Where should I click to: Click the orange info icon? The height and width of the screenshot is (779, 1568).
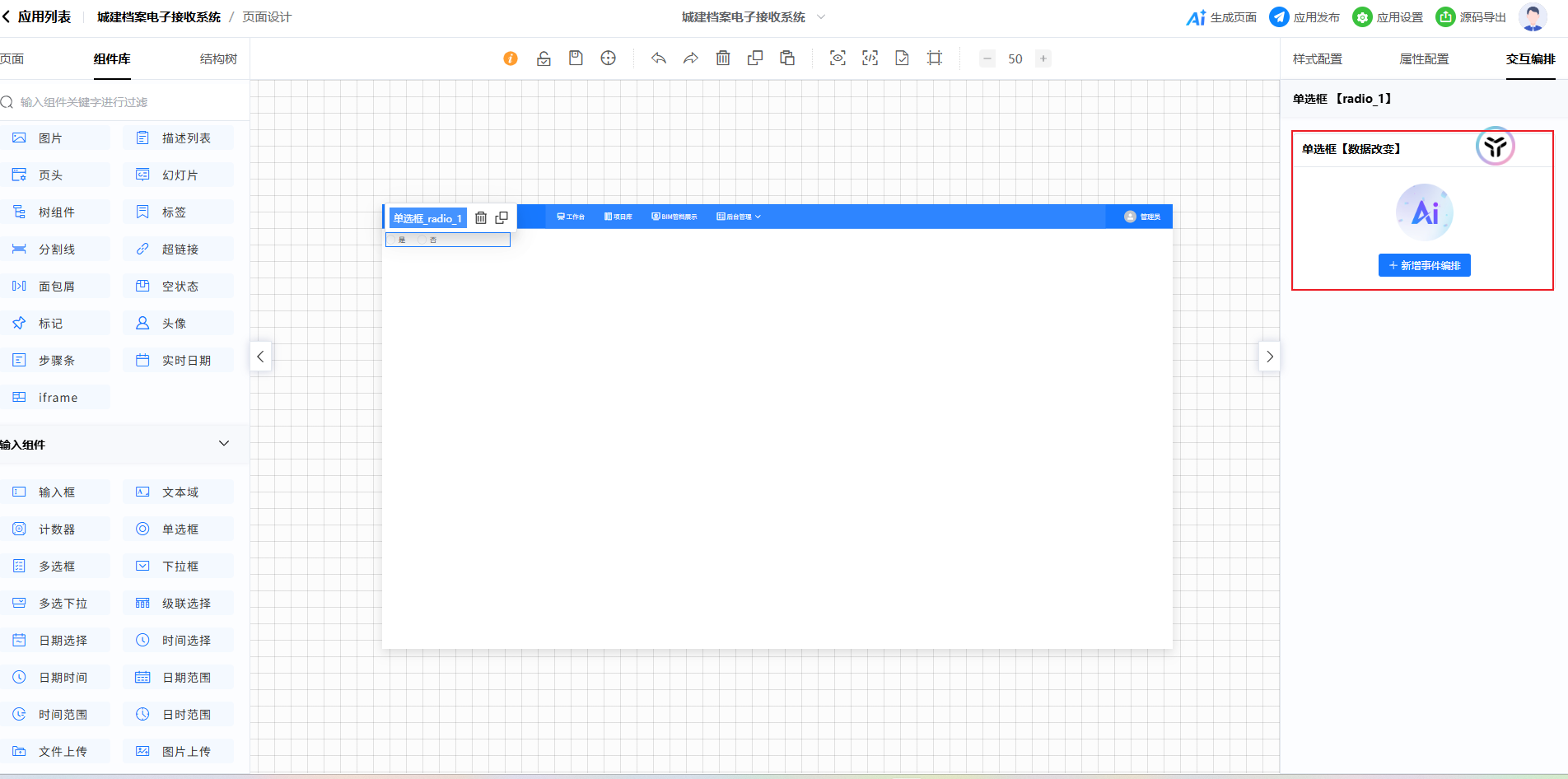point(511,58)
